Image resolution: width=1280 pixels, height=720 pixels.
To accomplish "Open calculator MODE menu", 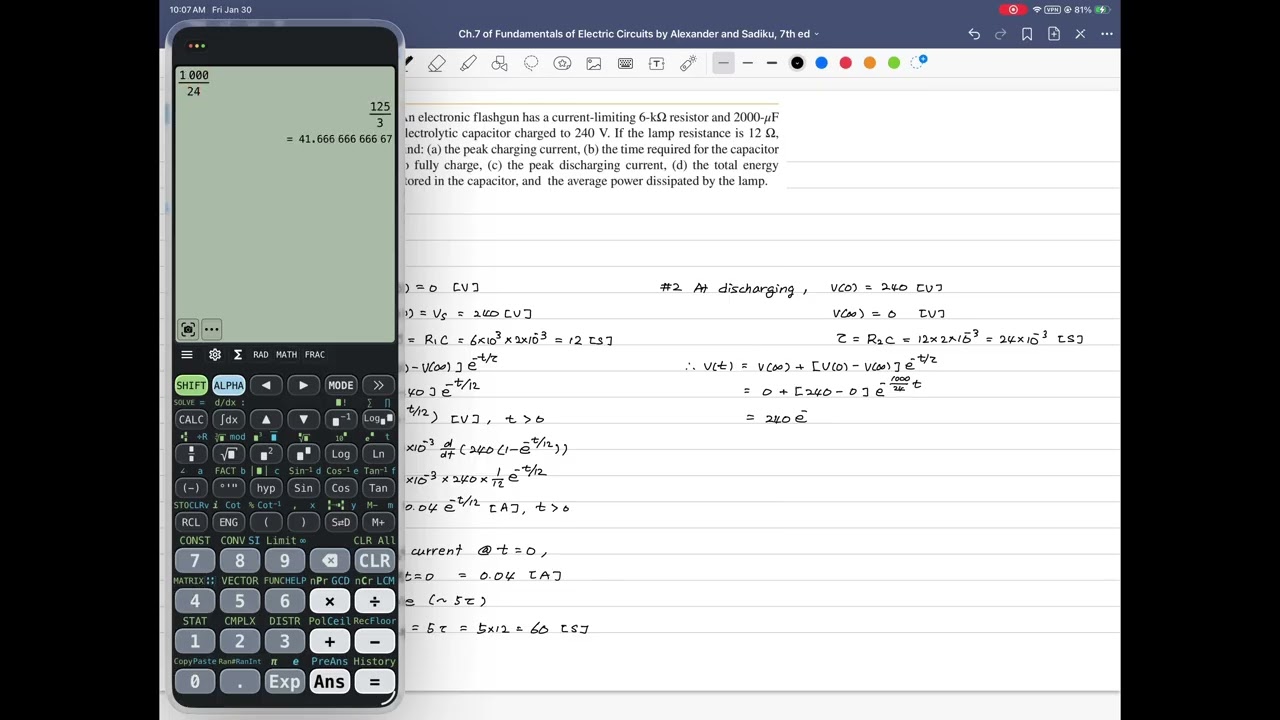I will (x=341, y=385).
